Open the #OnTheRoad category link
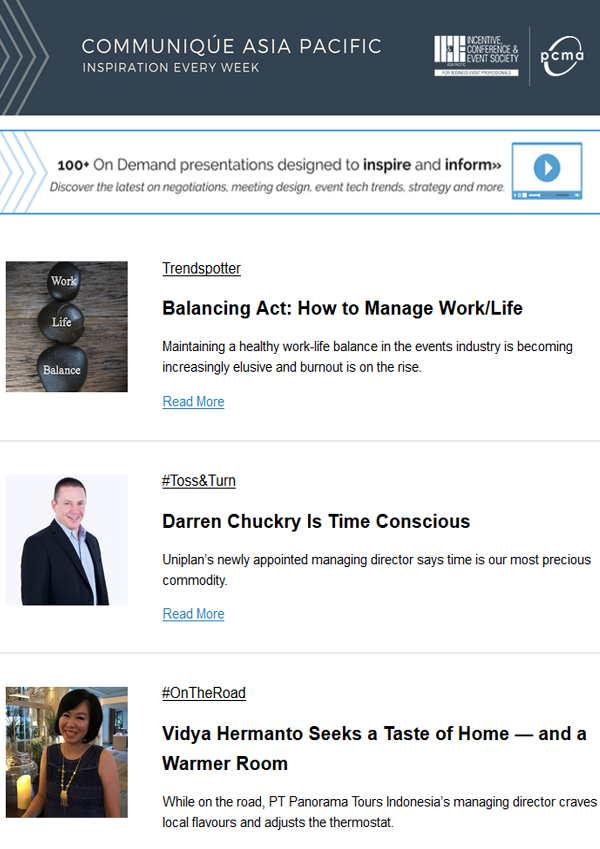Screen dimensions: 600x849 (x=204, y=693)
